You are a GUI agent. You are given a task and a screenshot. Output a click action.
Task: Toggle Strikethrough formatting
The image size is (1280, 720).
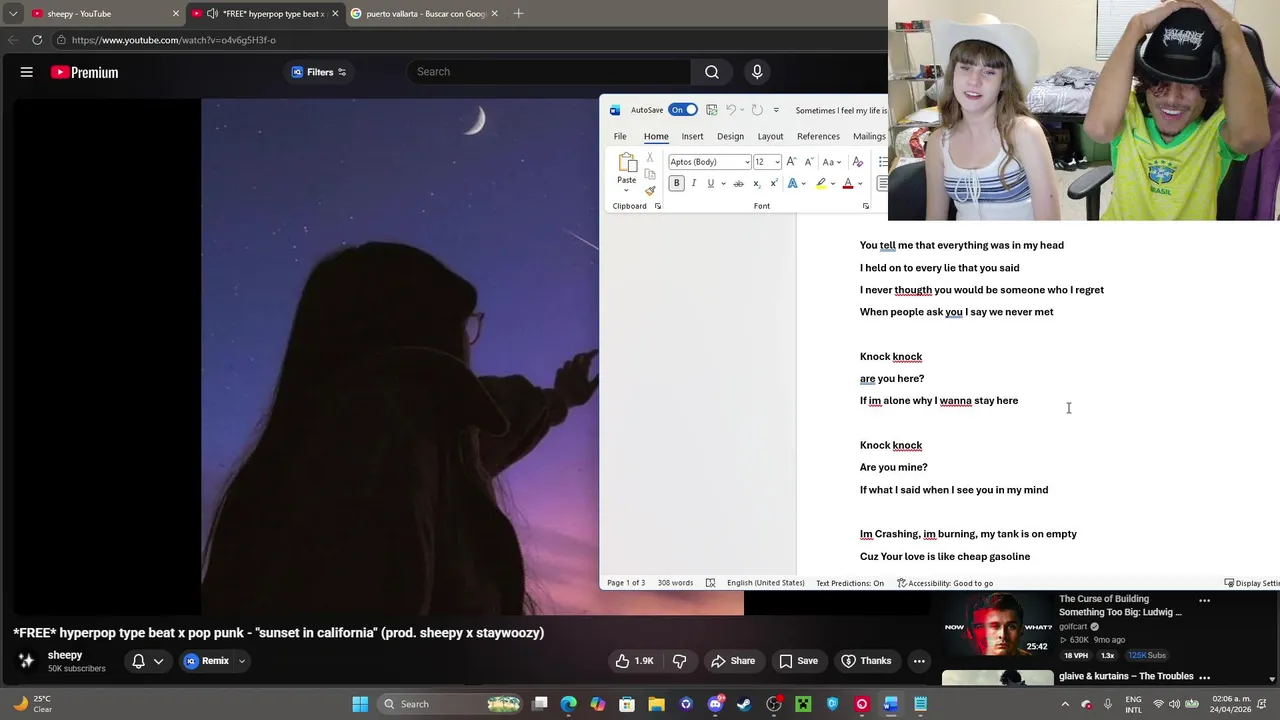pyautogui.click(x=739, y=184)
